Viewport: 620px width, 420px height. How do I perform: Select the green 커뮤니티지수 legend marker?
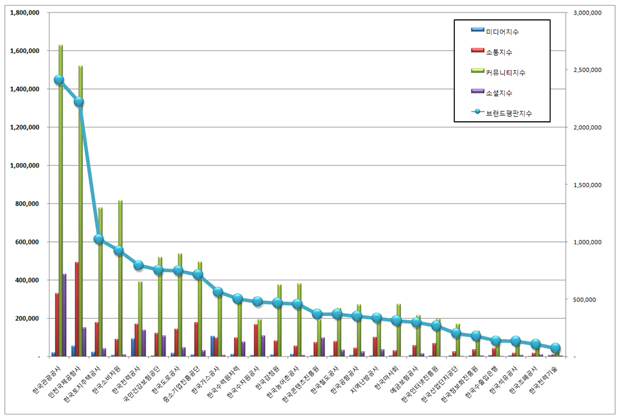(478, 70)
